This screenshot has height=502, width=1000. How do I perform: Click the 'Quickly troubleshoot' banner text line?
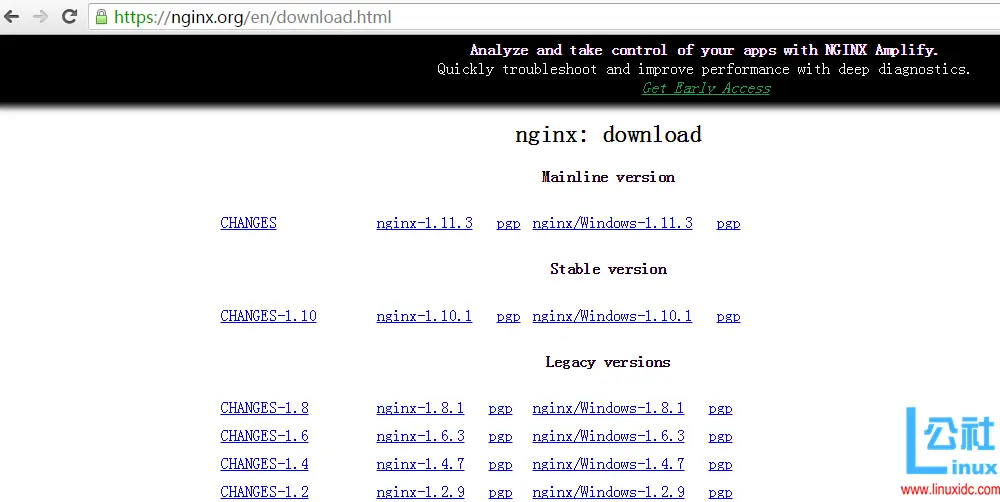point(703,70)
